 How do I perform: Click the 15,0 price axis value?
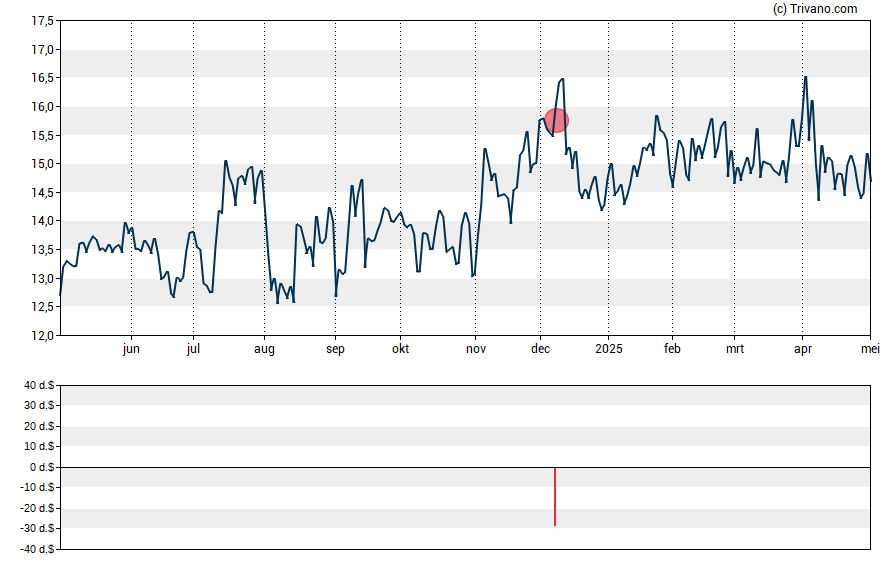coord(42,164)
